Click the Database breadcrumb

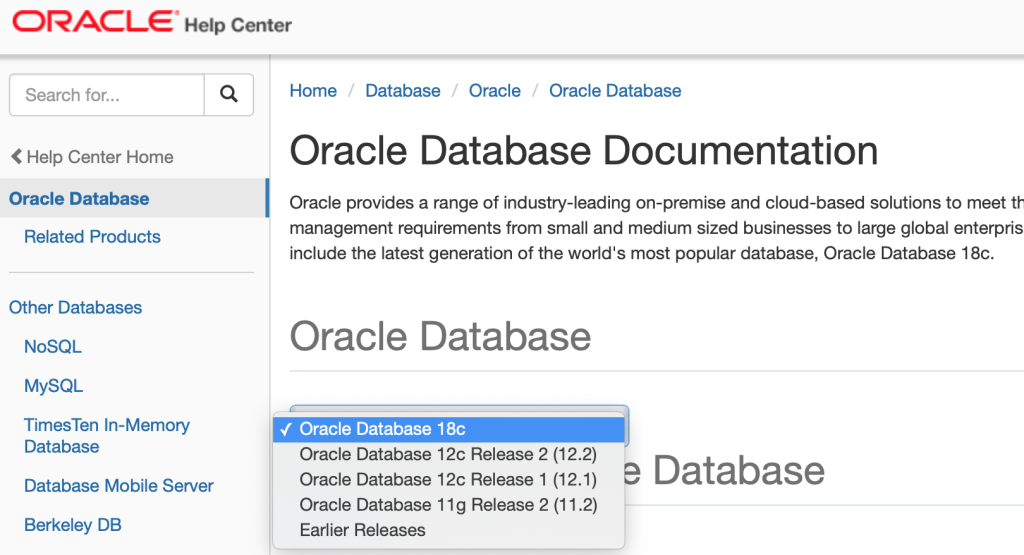coord(403,91)
